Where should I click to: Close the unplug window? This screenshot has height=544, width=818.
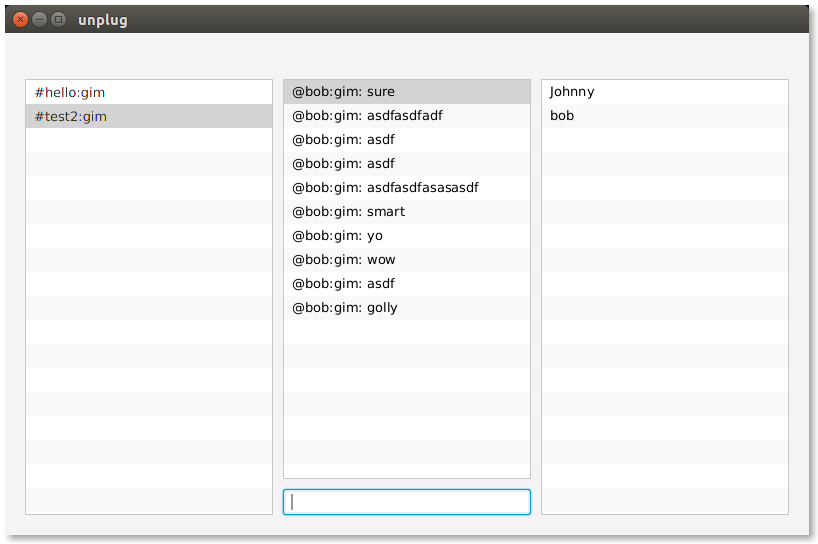click(20, 20)
